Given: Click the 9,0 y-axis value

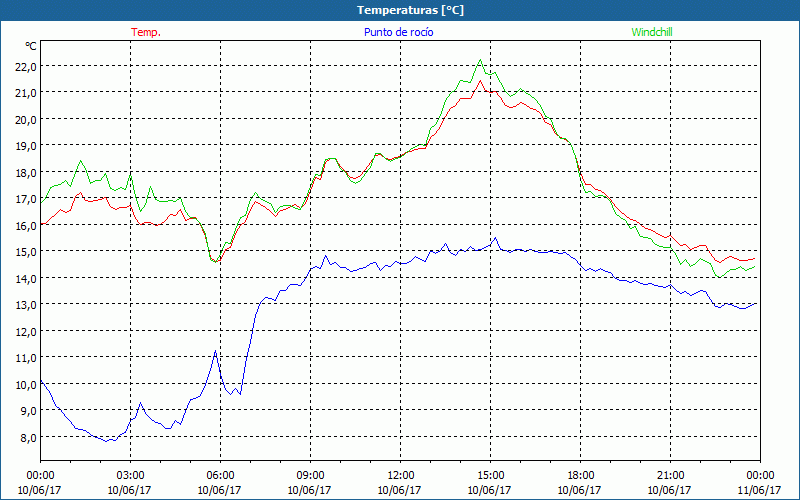Looking at the screenshot, I should tap(29, 411).
